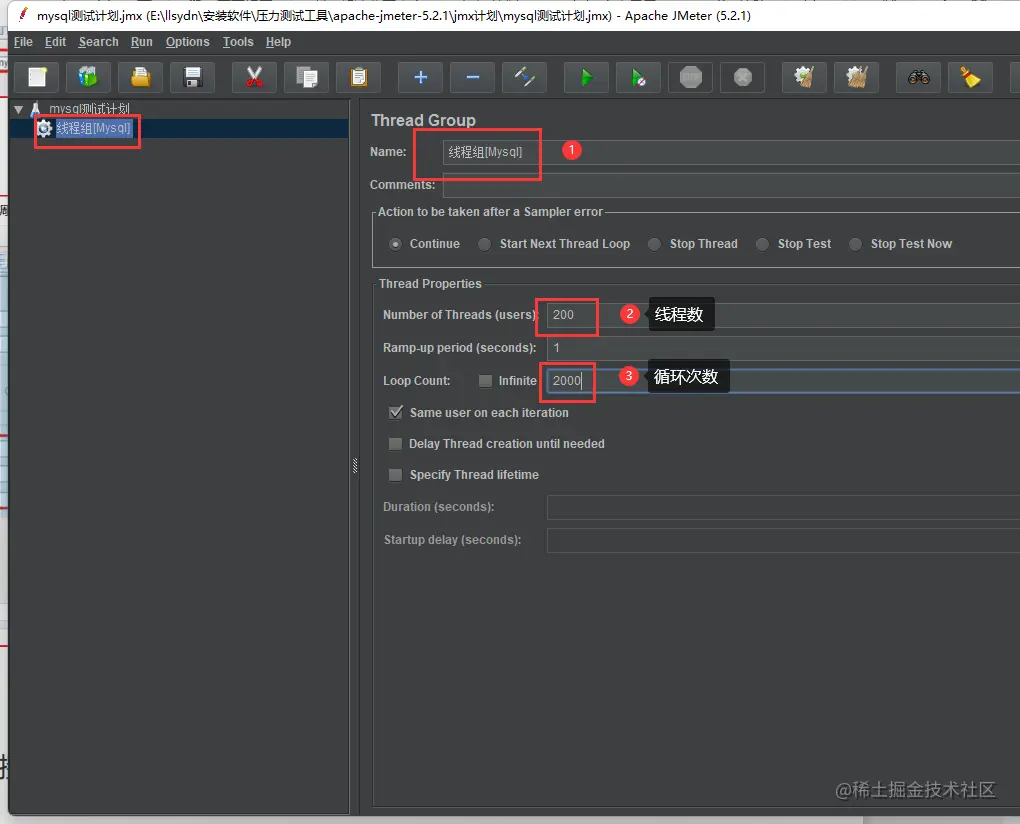1020x824 pixels.
Task: Enable Delay Thread creation until needed
Action: coord(396,444)
